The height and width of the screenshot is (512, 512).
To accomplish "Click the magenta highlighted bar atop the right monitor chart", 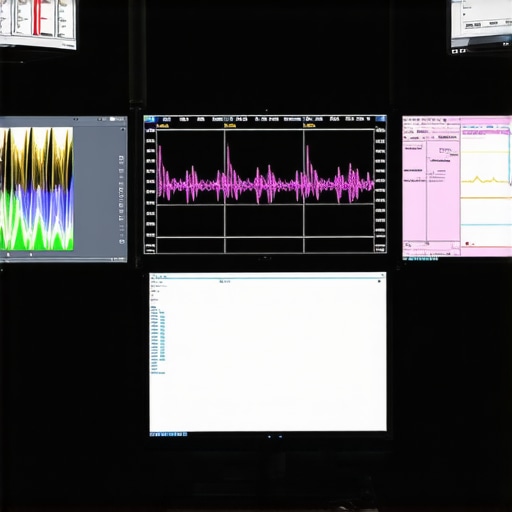I will point(485,132).
